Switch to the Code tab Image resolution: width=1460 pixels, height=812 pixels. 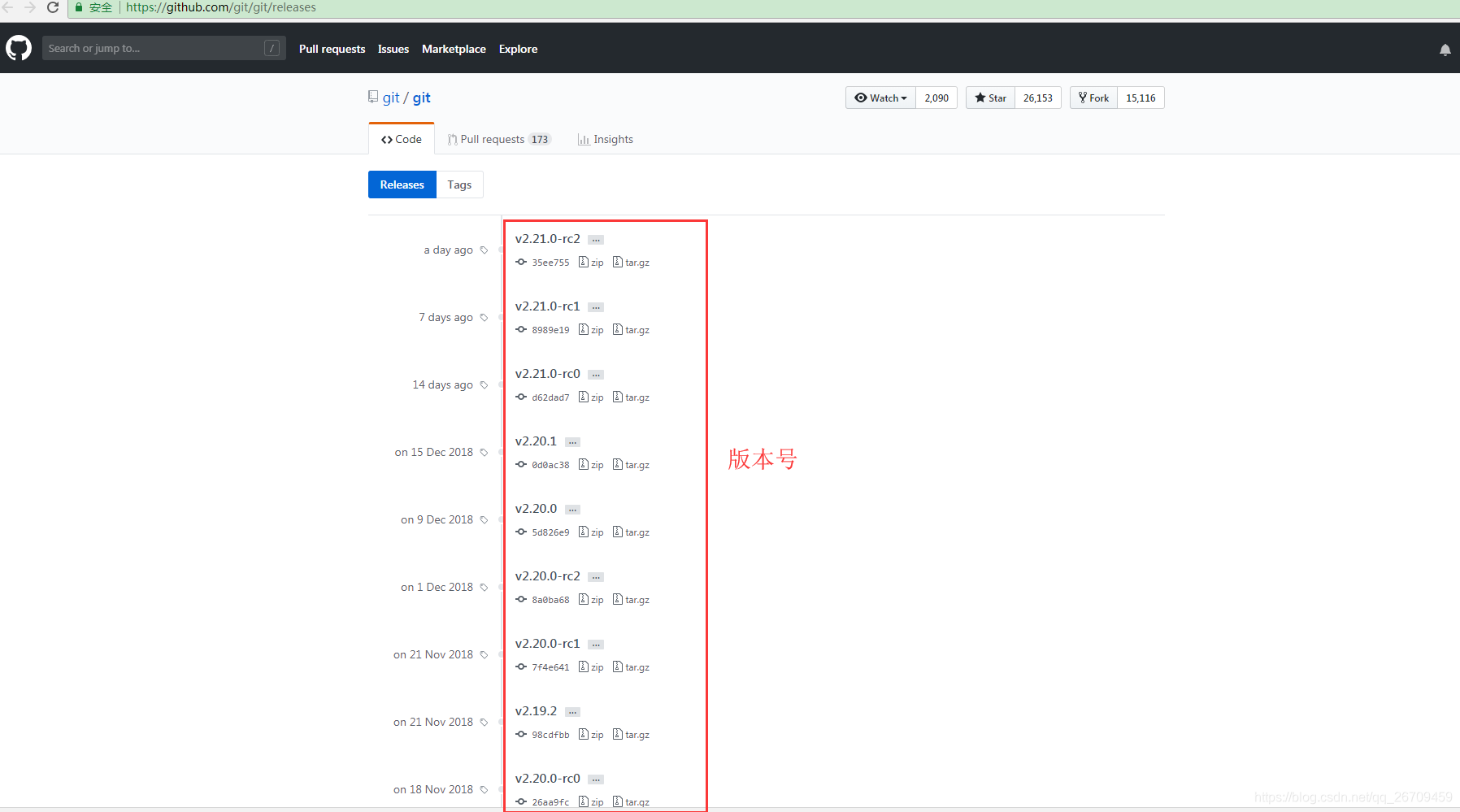[x=402, y=139]
